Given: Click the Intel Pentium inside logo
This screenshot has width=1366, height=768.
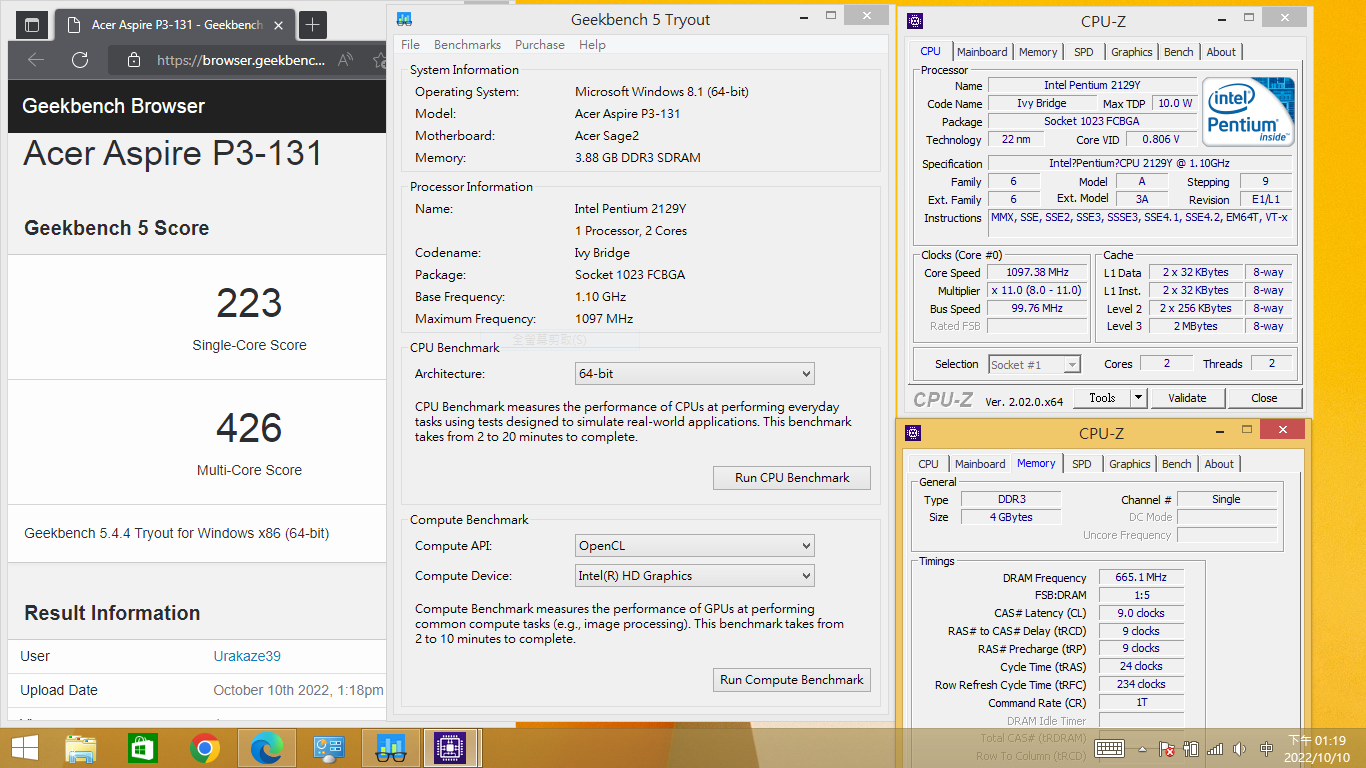Looking at the screenshot, I should click(1248, 112).
